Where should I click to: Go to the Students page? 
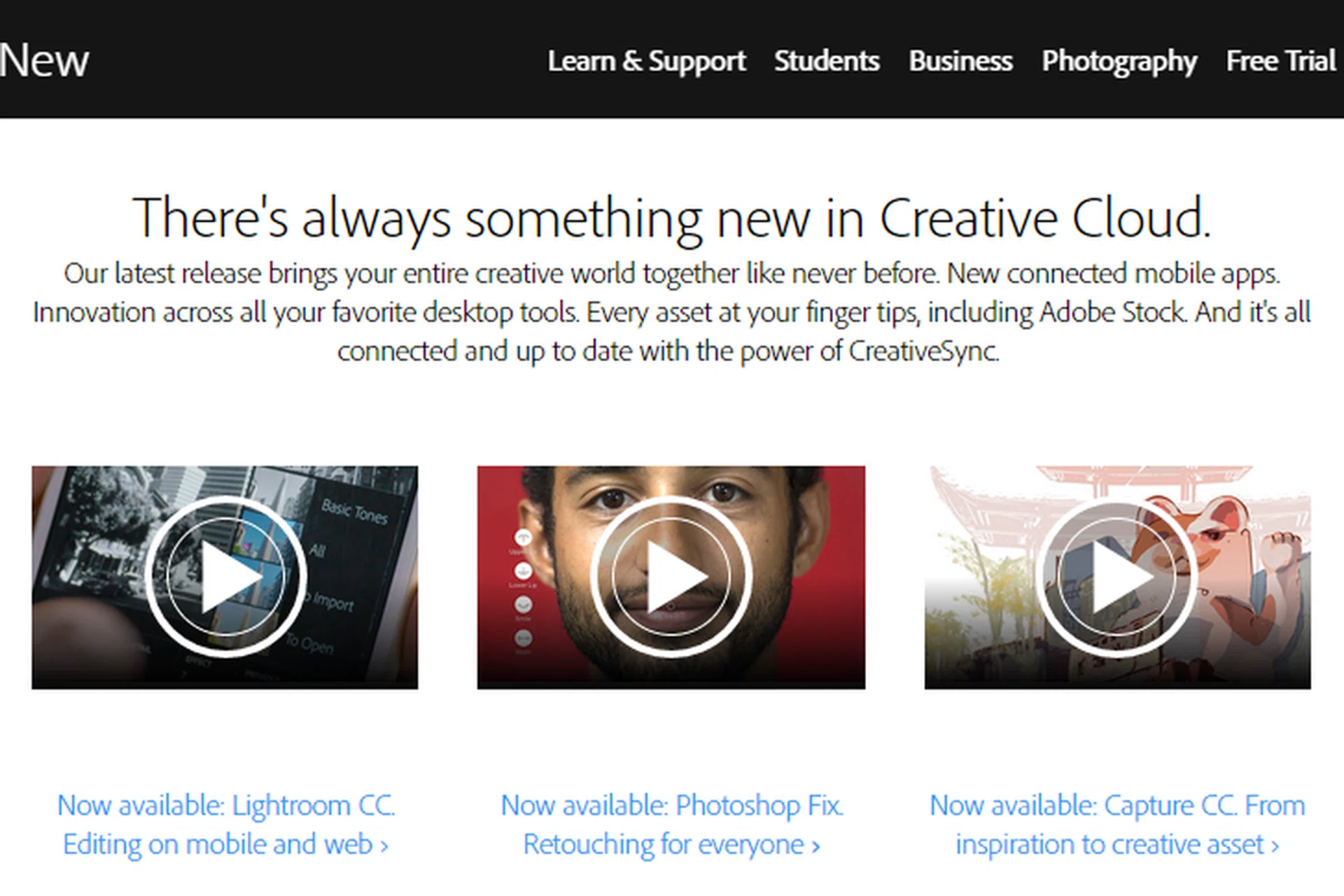[827, 61]
